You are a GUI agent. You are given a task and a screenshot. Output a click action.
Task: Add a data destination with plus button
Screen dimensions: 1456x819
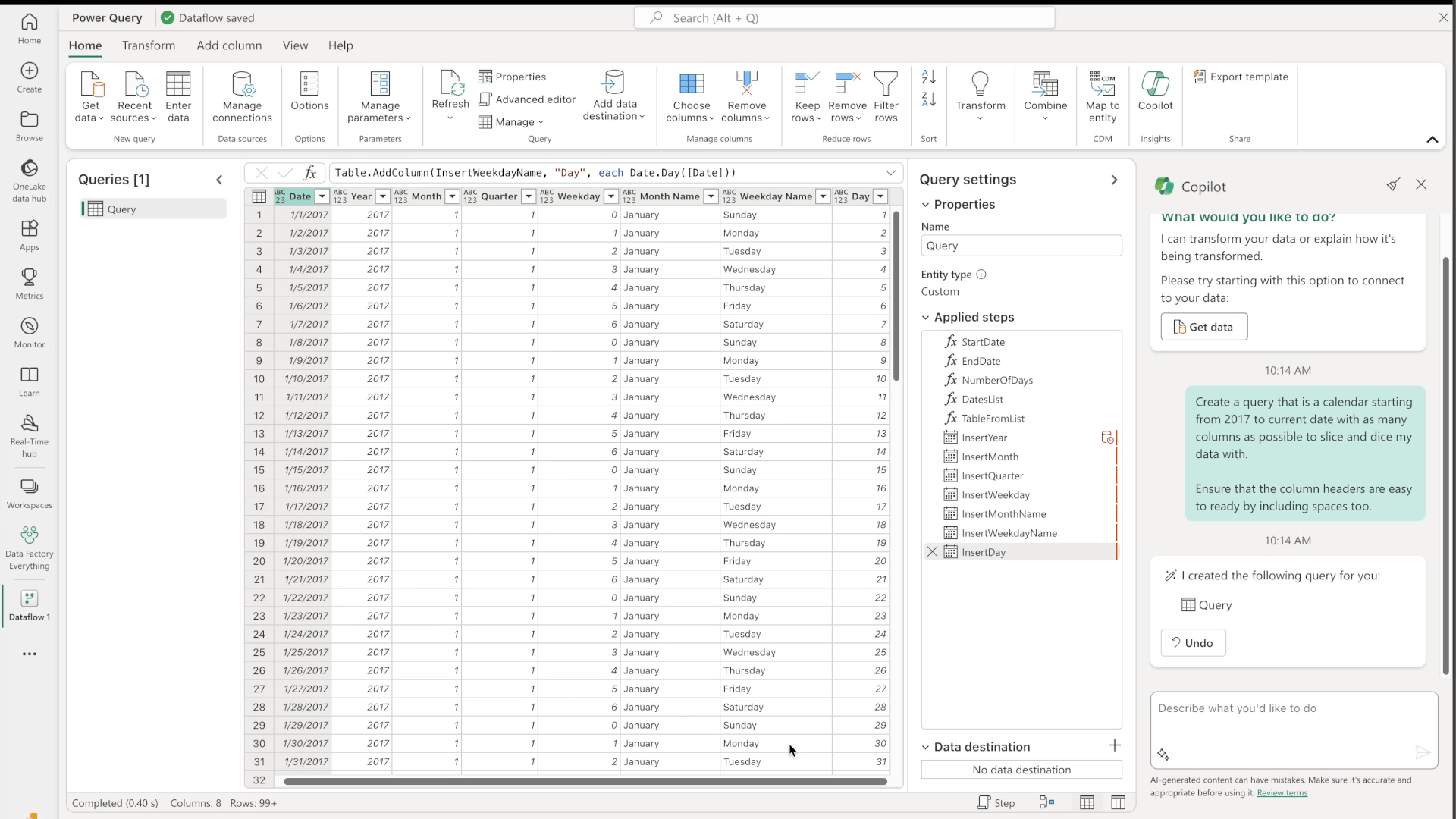click(x=1114, y=745)
